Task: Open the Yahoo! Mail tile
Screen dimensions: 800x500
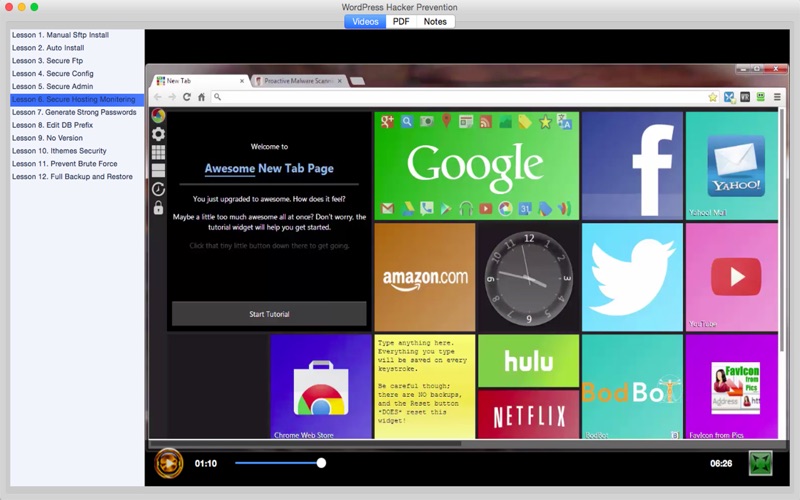Action: pos(732,166)
